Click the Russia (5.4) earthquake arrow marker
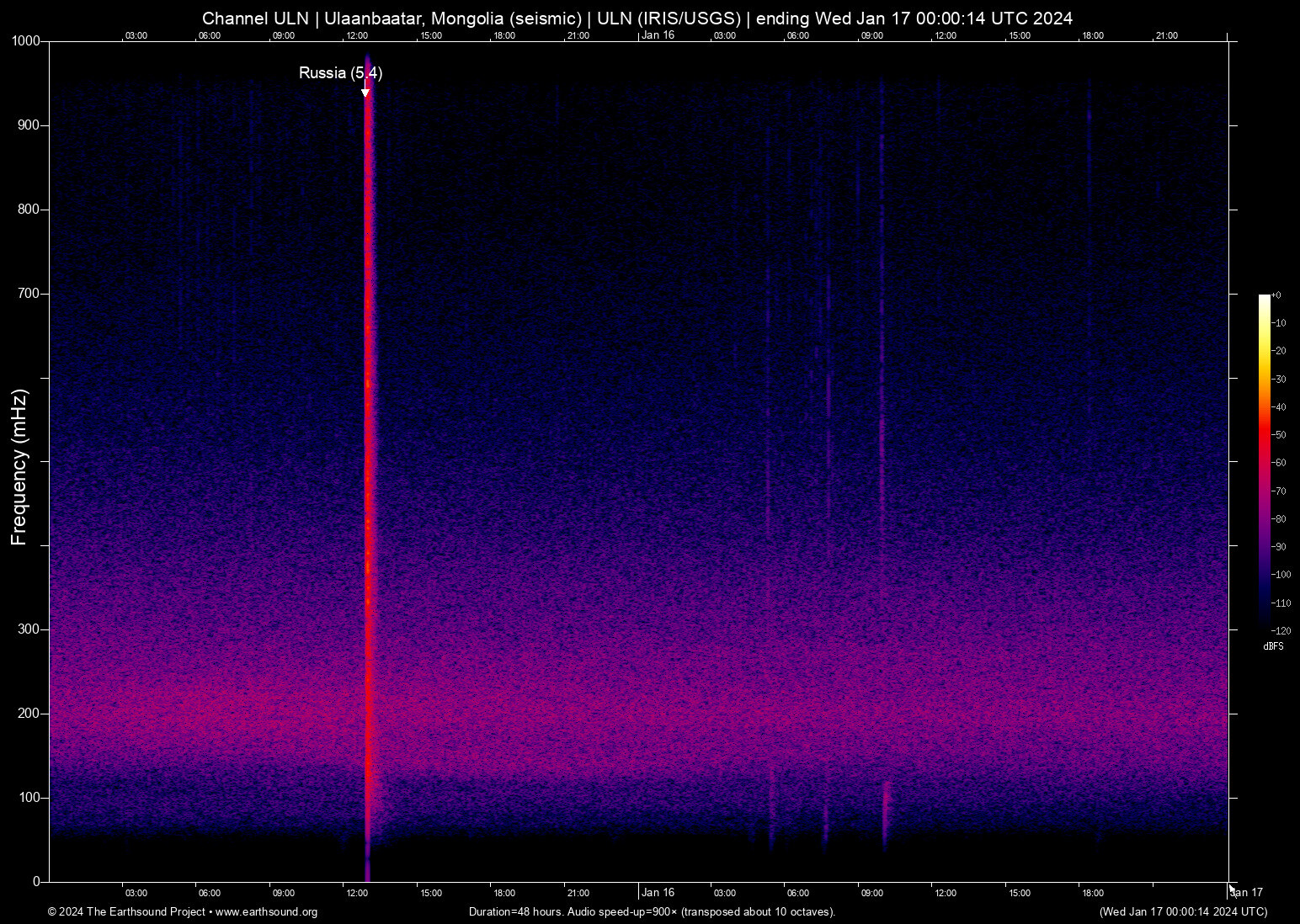Screen dimensions: 1300x924 click(x=366, y=89)
